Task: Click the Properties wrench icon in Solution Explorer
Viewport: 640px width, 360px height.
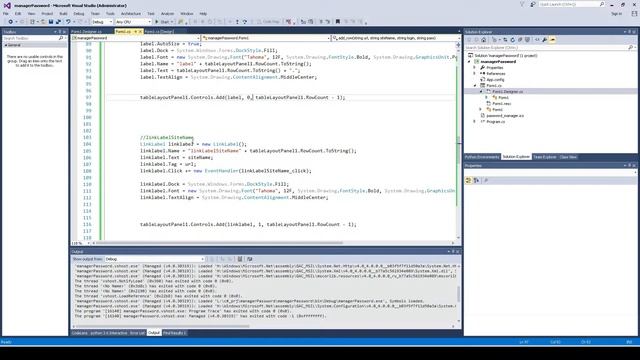Action: click(x=544, y=40)
